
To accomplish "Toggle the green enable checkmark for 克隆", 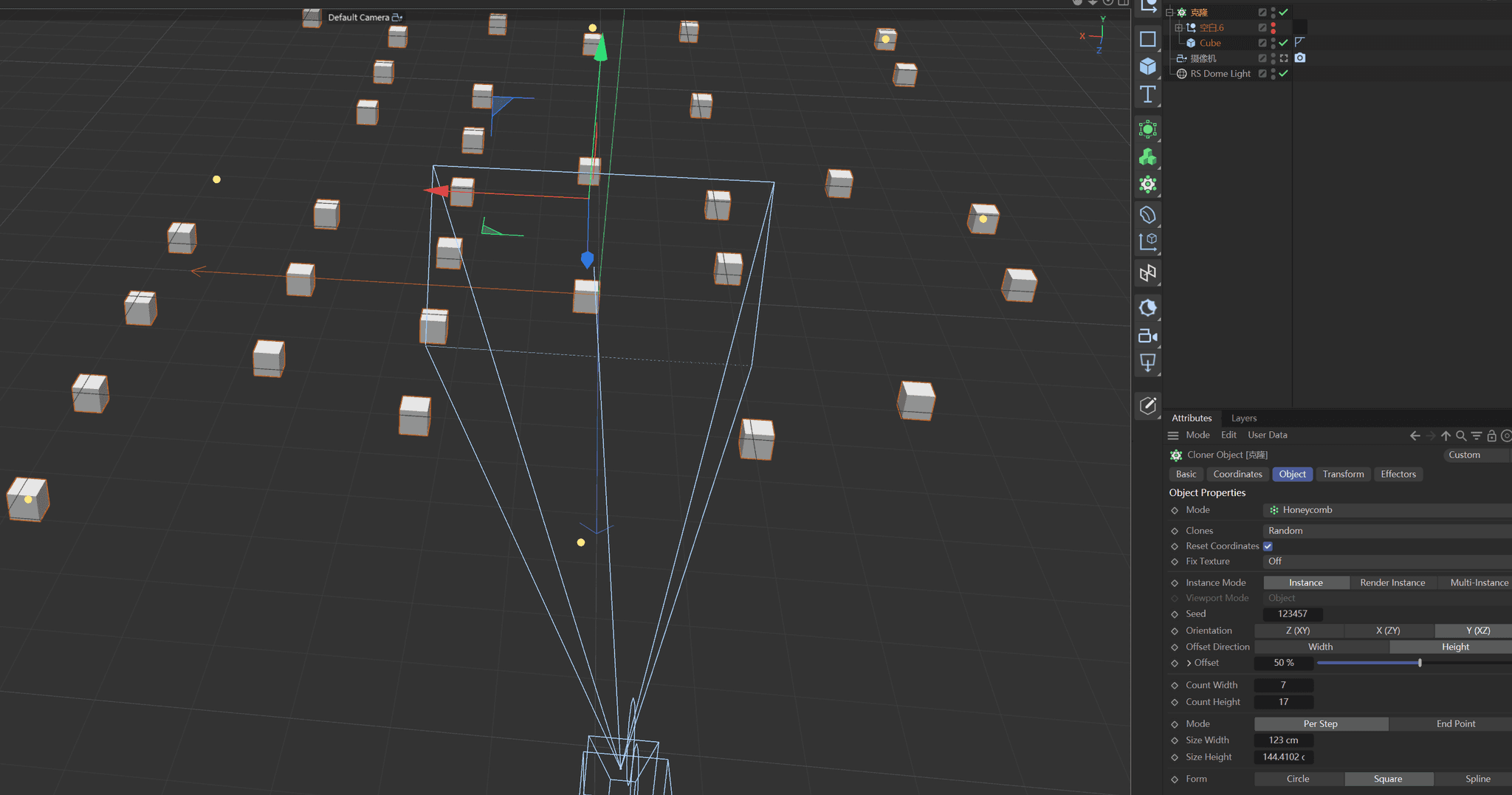I will (x=1284, y=12).
